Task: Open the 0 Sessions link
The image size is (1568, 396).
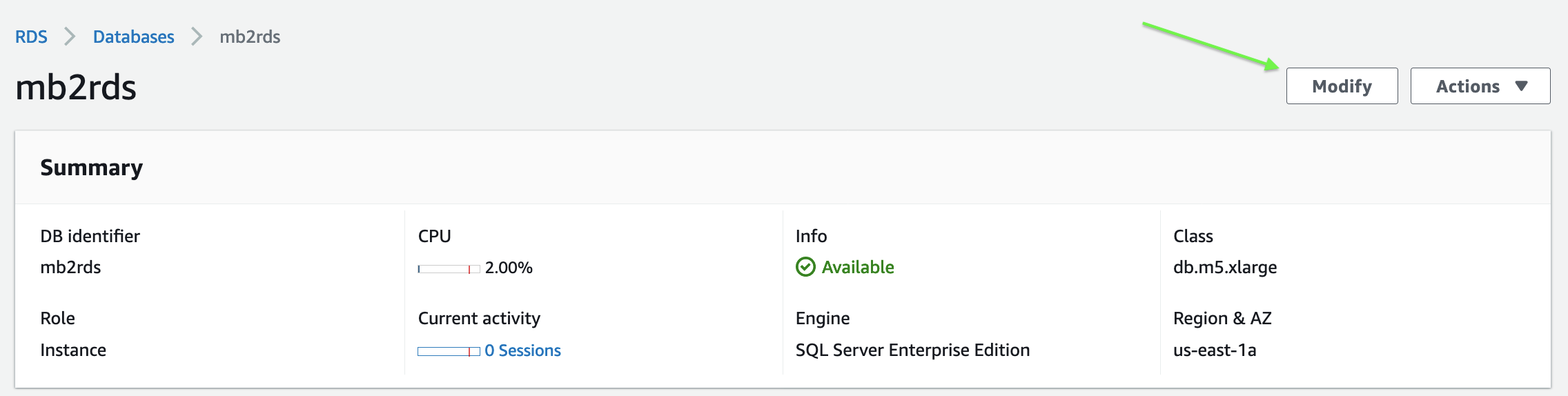Action: tap(522, 350)
